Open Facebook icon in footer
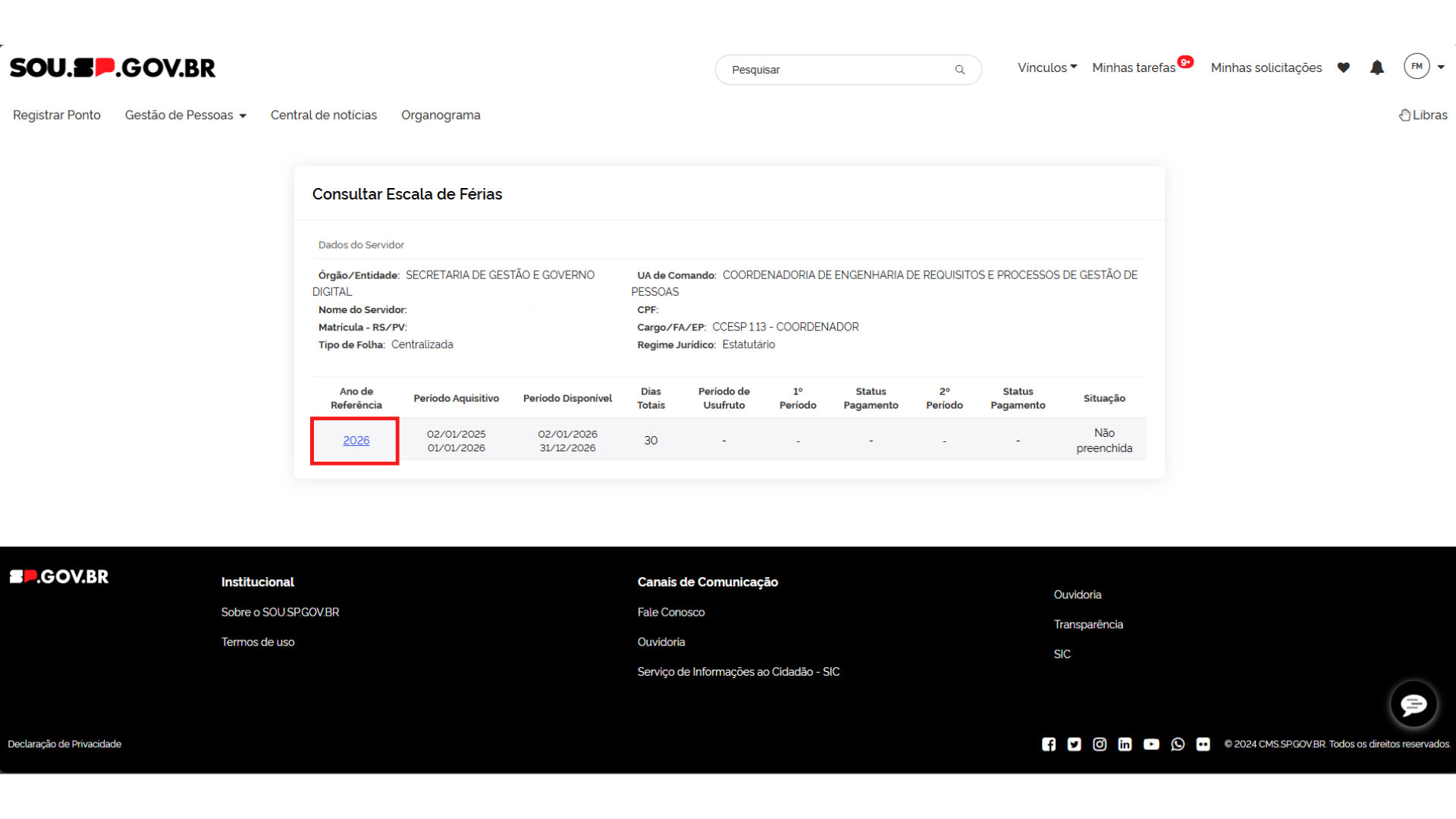The width and height of the screenshot is (1456, 819). pyautogui.click(x=1049, y=744)
